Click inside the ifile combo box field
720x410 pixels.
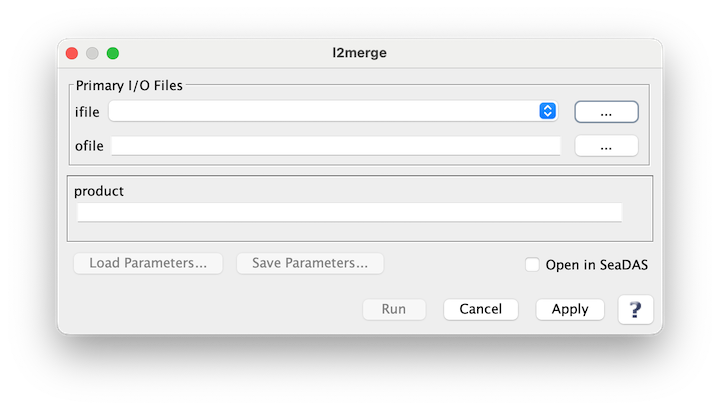pyautogui.click(x=324, y=111)
